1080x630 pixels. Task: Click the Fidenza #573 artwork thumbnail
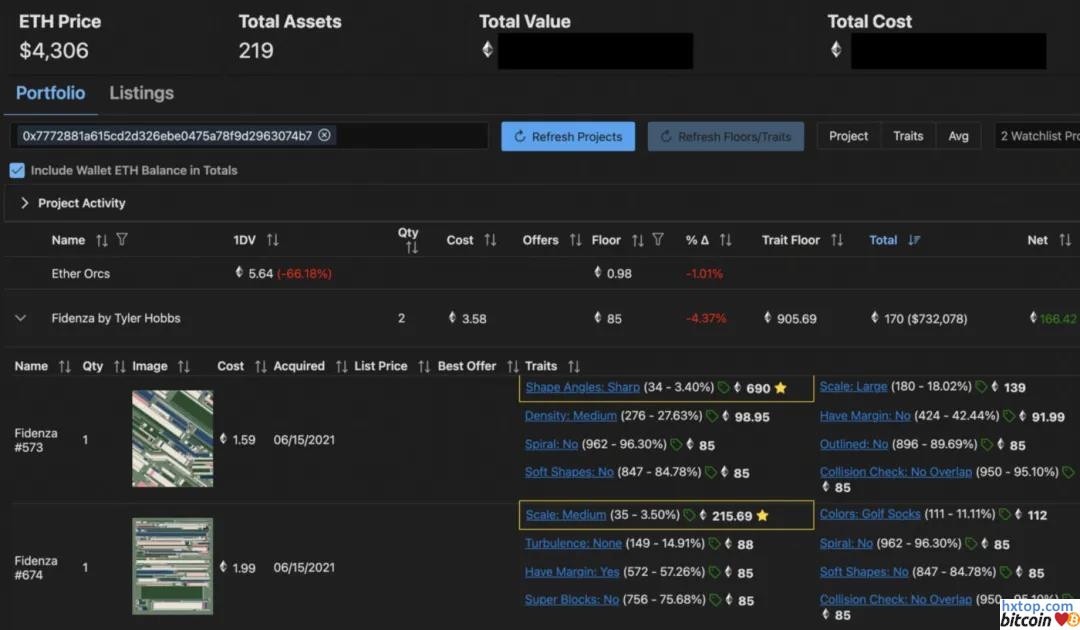click(172, 439)
